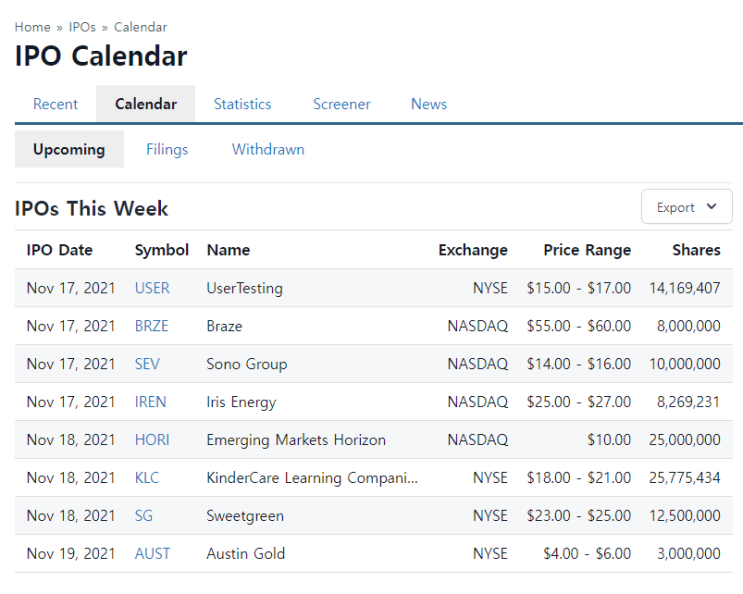Switch to the Recent tab
The height and width of the screenshot is (594, 743).
[x=55, y=104]
